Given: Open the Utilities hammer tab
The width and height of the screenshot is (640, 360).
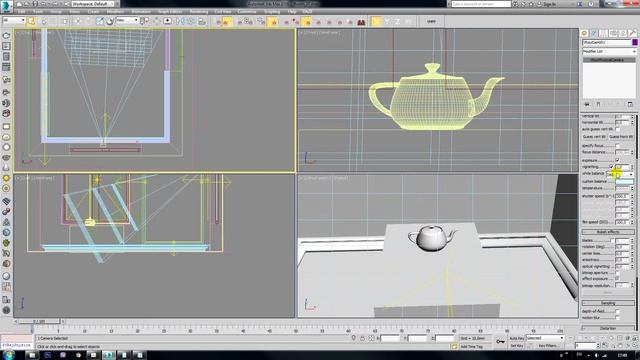Looking at the screenshot, I should pos(632,33).
